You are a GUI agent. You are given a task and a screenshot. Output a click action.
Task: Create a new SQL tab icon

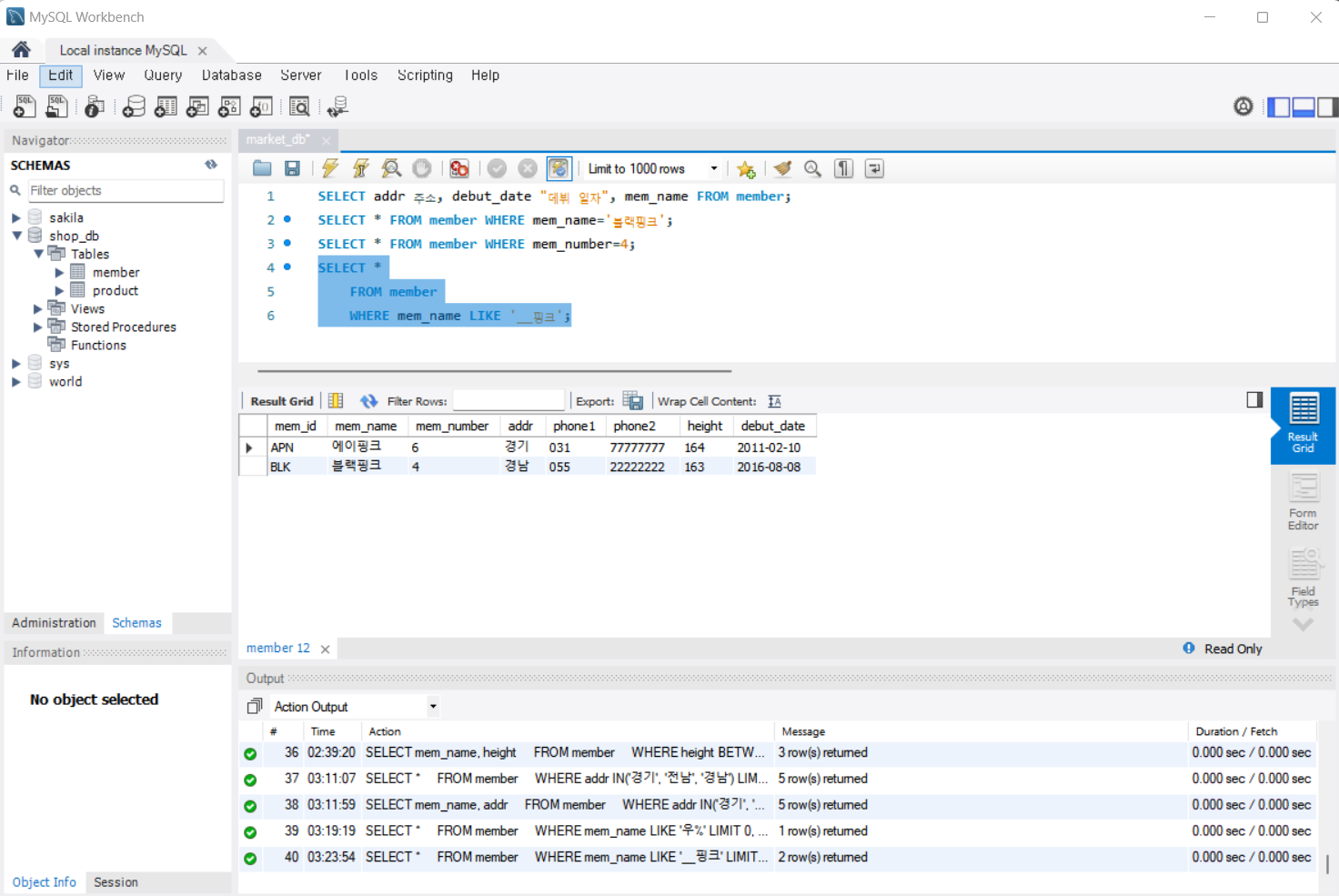[x=25, y=106]
